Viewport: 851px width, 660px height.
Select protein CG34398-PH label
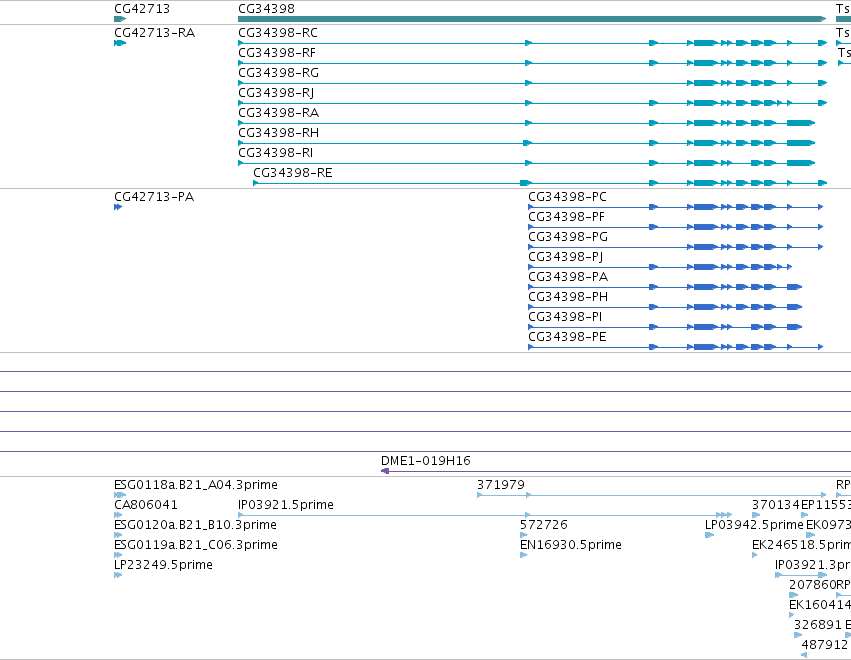click(568, 297)
